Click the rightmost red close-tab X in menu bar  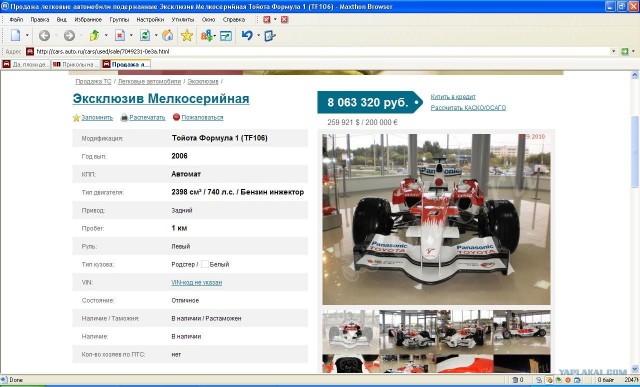(284, 19)
